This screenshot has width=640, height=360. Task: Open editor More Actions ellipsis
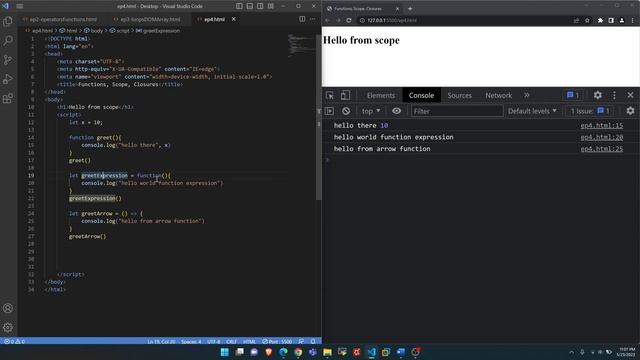pyautogui.click(x=312, y=19)
